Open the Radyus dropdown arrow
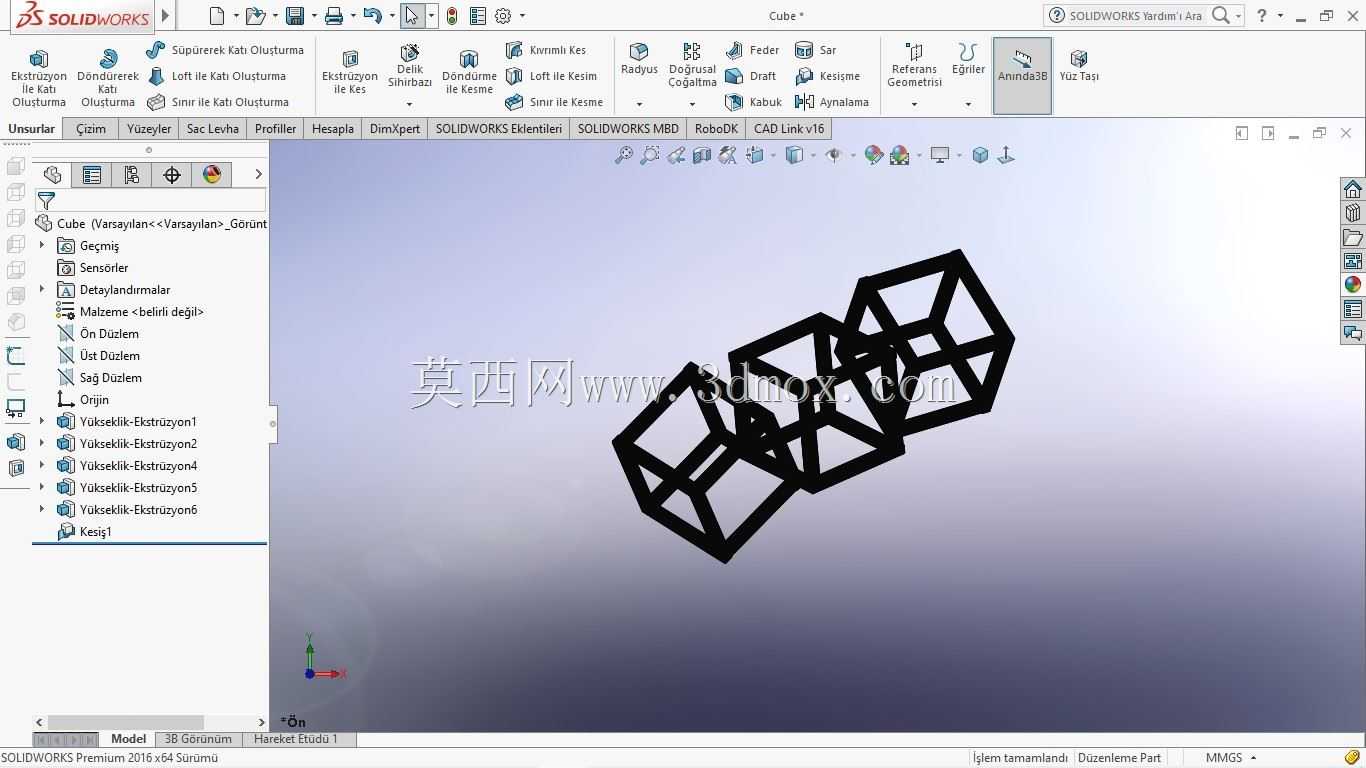Image resolution: width=1366 pixels, height=768 pixels. pyautogui.click(x=639, y=104)
